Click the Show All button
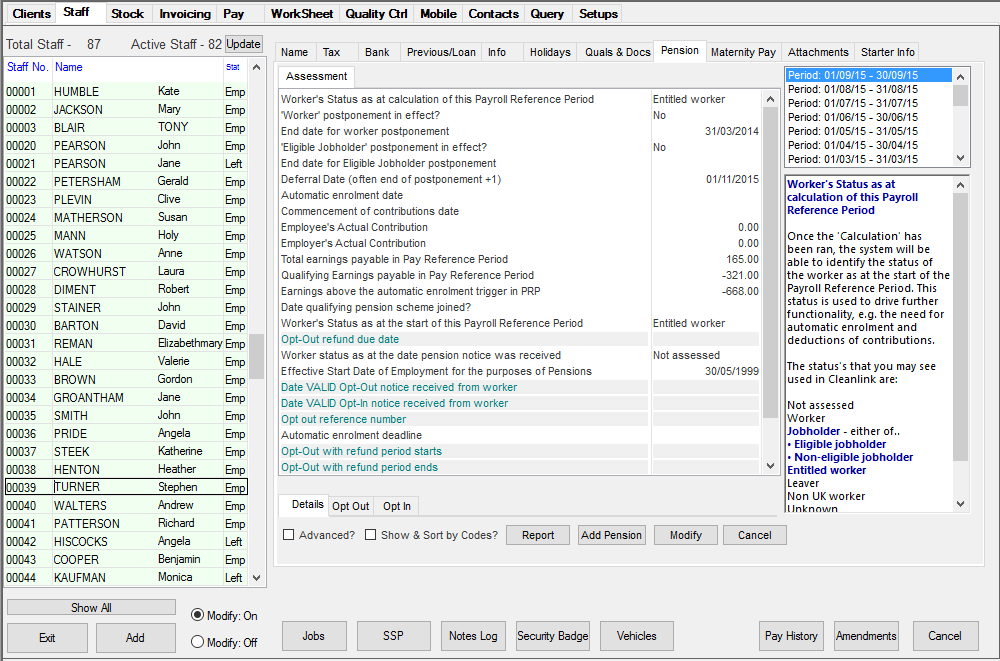This screenshot has width=1000, height=661. click(x=90, y=607)
